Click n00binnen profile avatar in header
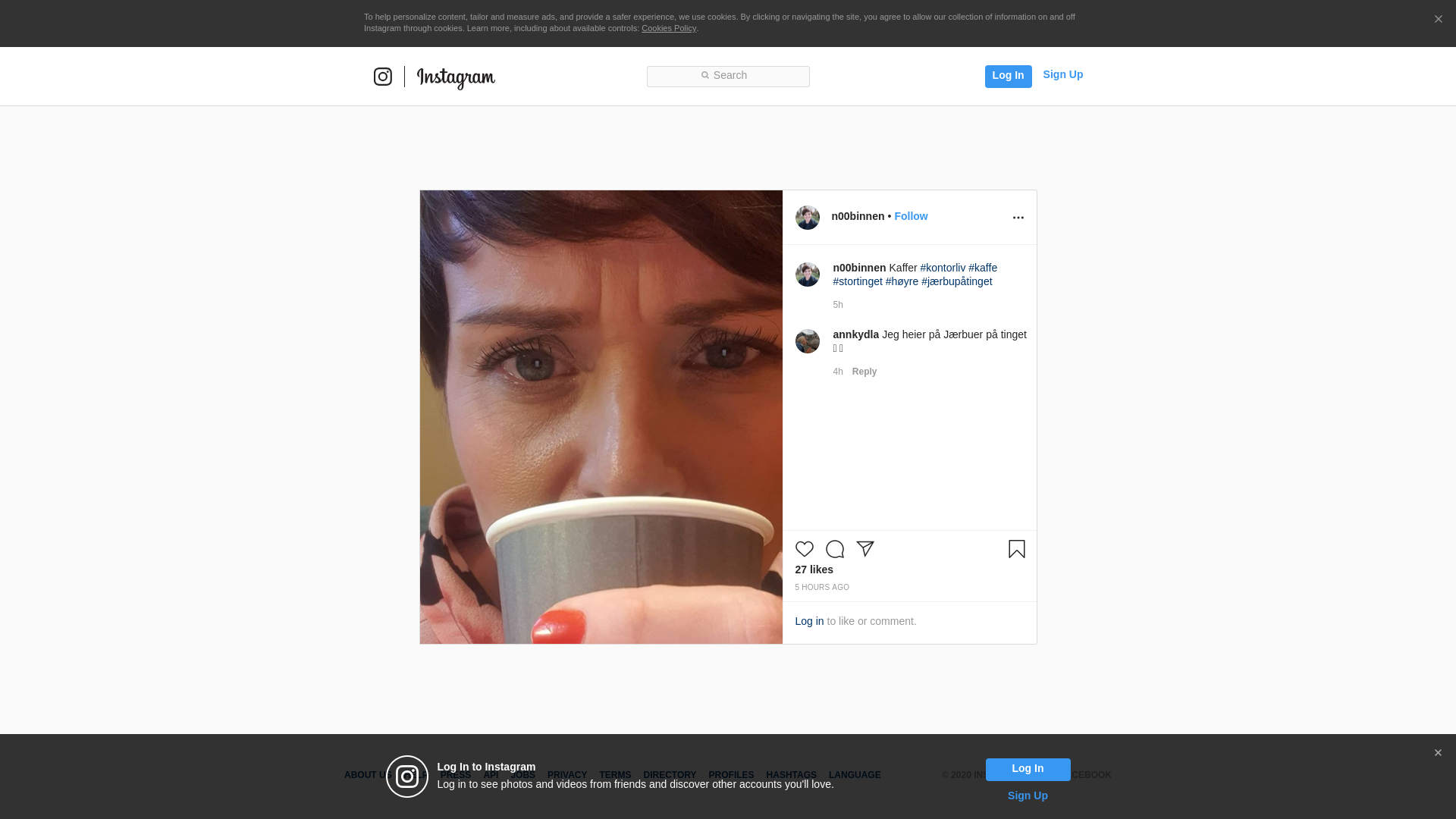 (807, 218)
